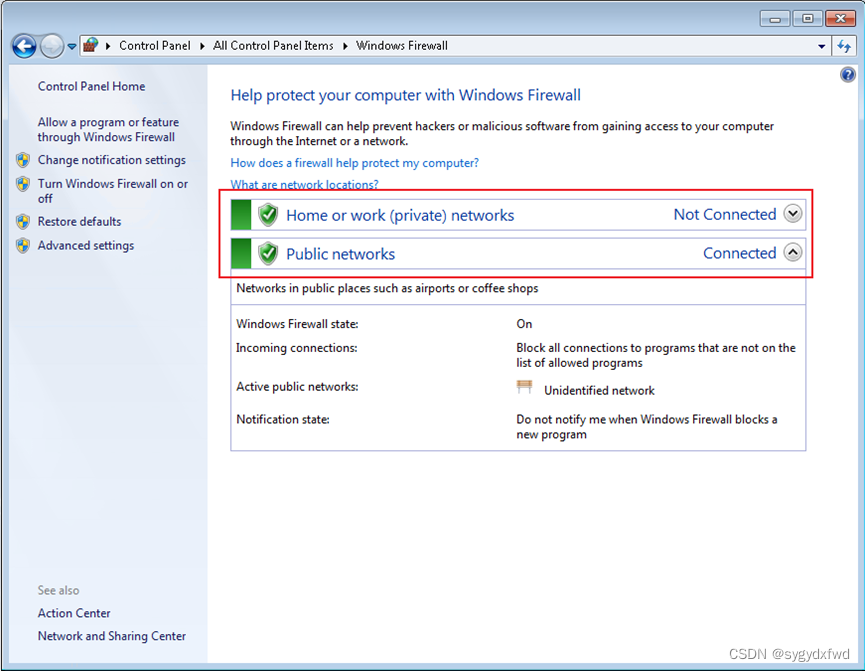This screenshot has width=865, height=671.
Task: Open Turn Windows Firewall on or off
Action: pyautogui.click(x=113, y=191)
